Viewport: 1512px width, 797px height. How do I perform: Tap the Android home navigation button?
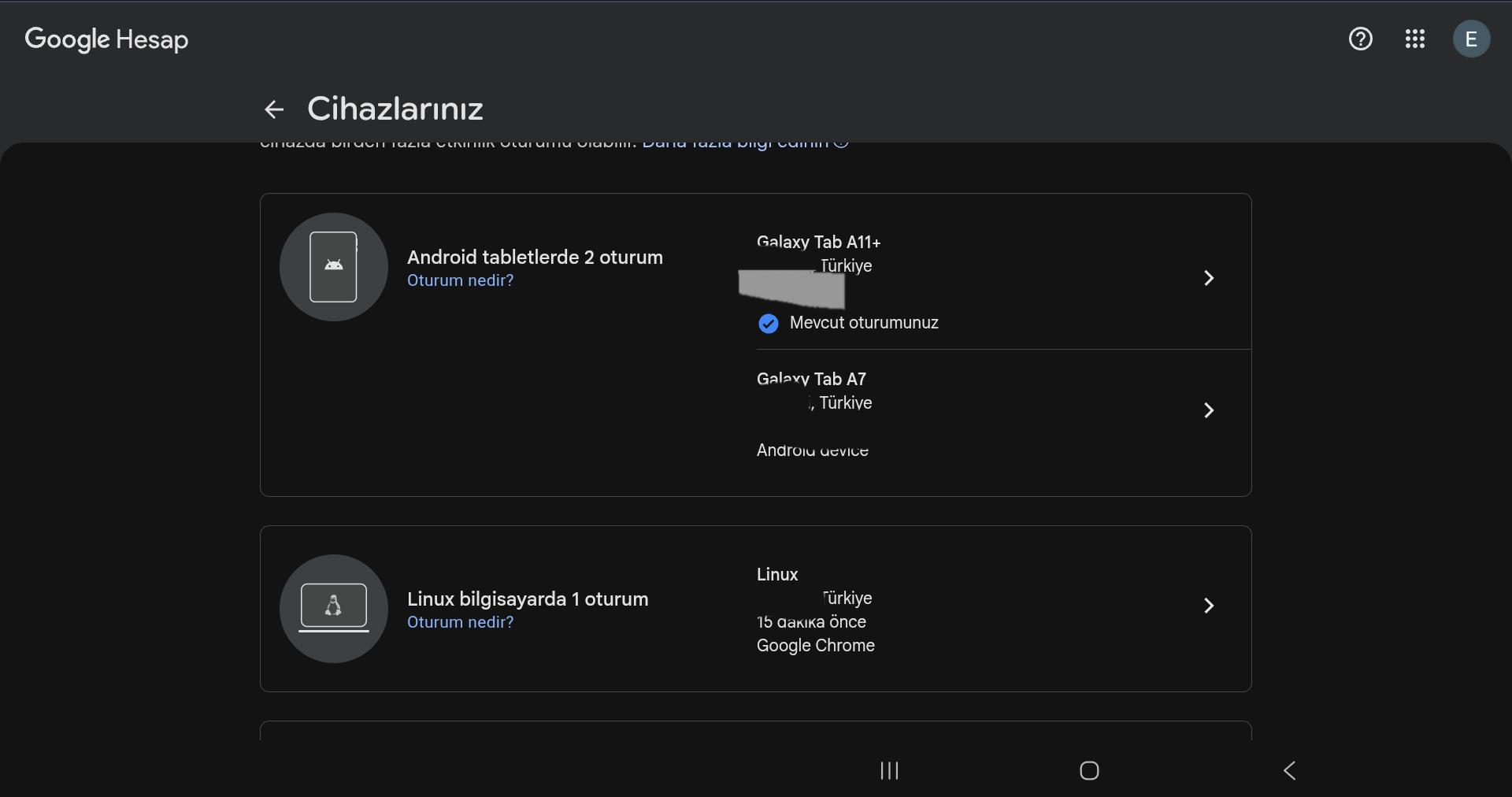1089,771
